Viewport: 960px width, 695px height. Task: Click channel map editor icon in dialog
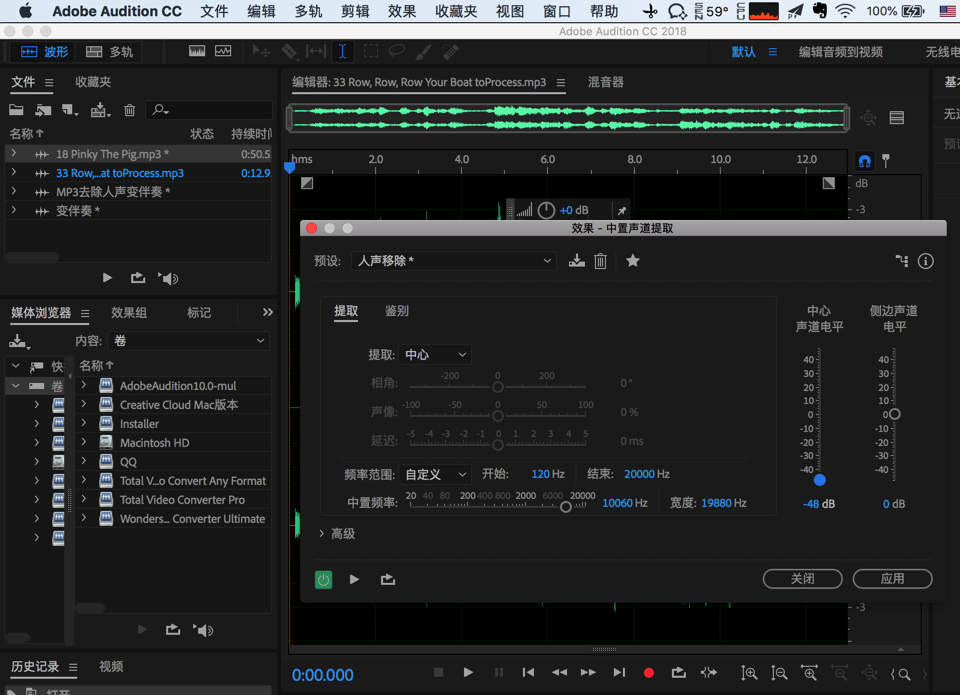(x=902, y=261)
